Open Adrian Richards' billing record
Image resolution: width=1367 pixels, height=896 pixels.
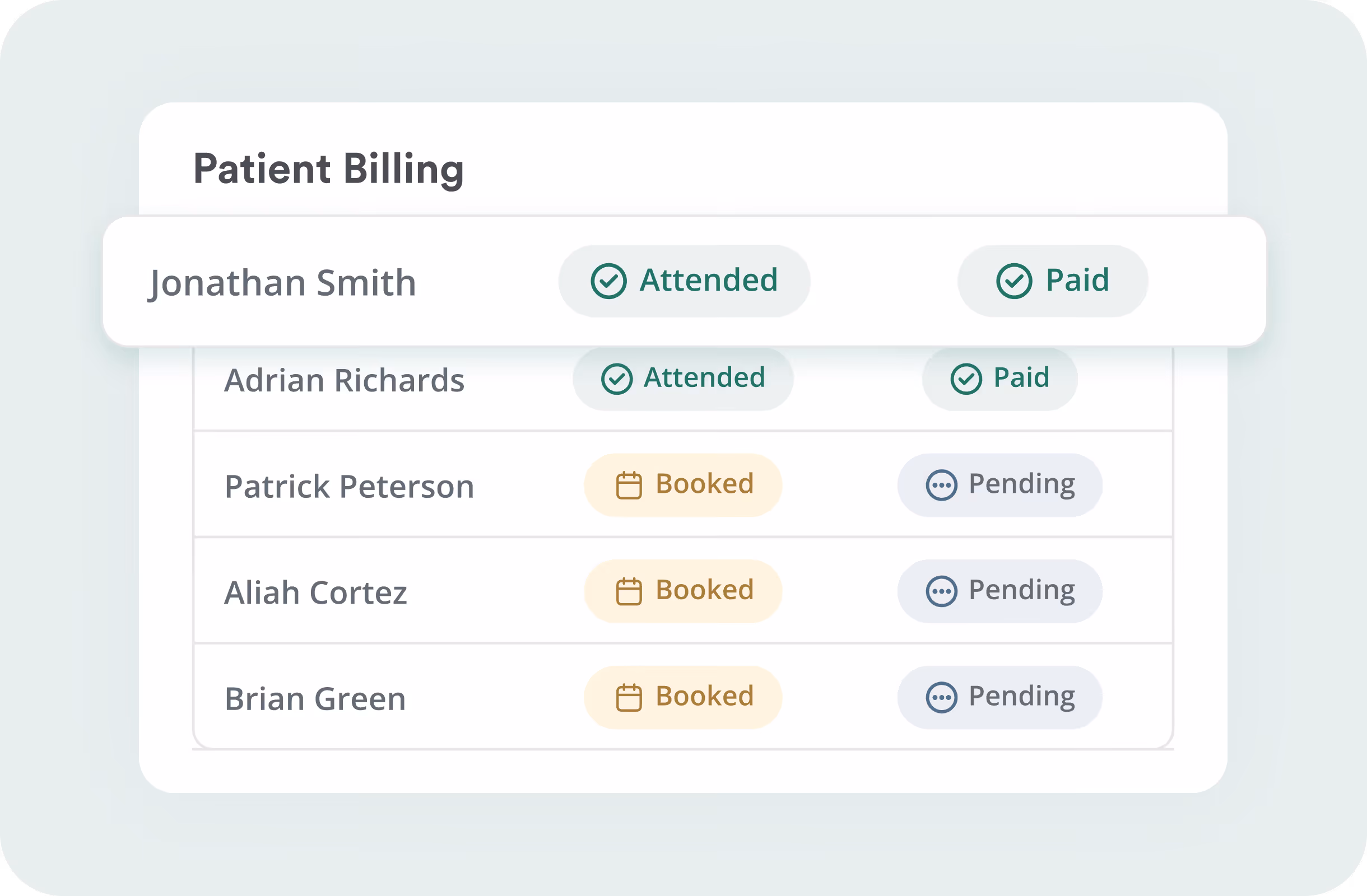click(344, 381)
